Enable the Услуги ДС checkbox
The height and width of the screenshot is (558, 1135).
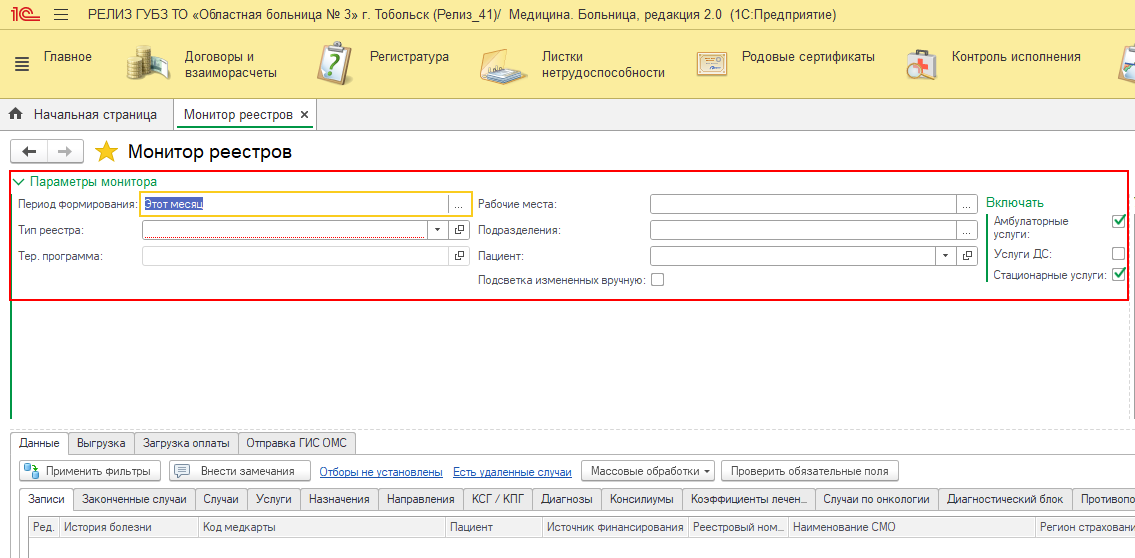(x=1118, y=254)
